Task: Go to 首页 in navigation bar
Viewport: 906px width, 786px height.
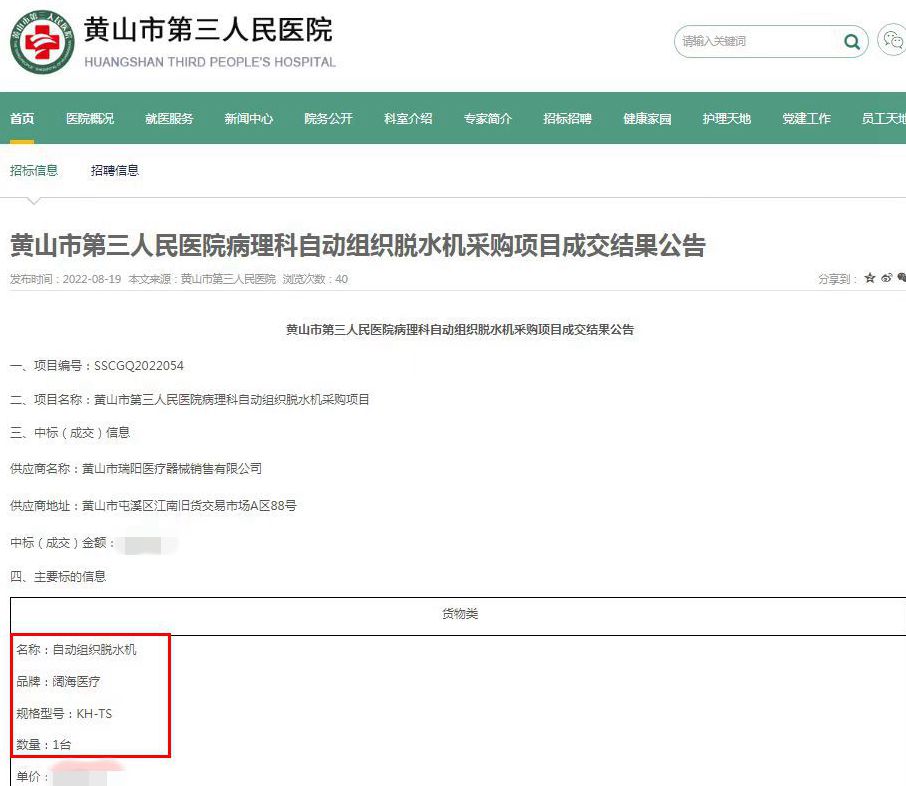Action: point(22,119)
